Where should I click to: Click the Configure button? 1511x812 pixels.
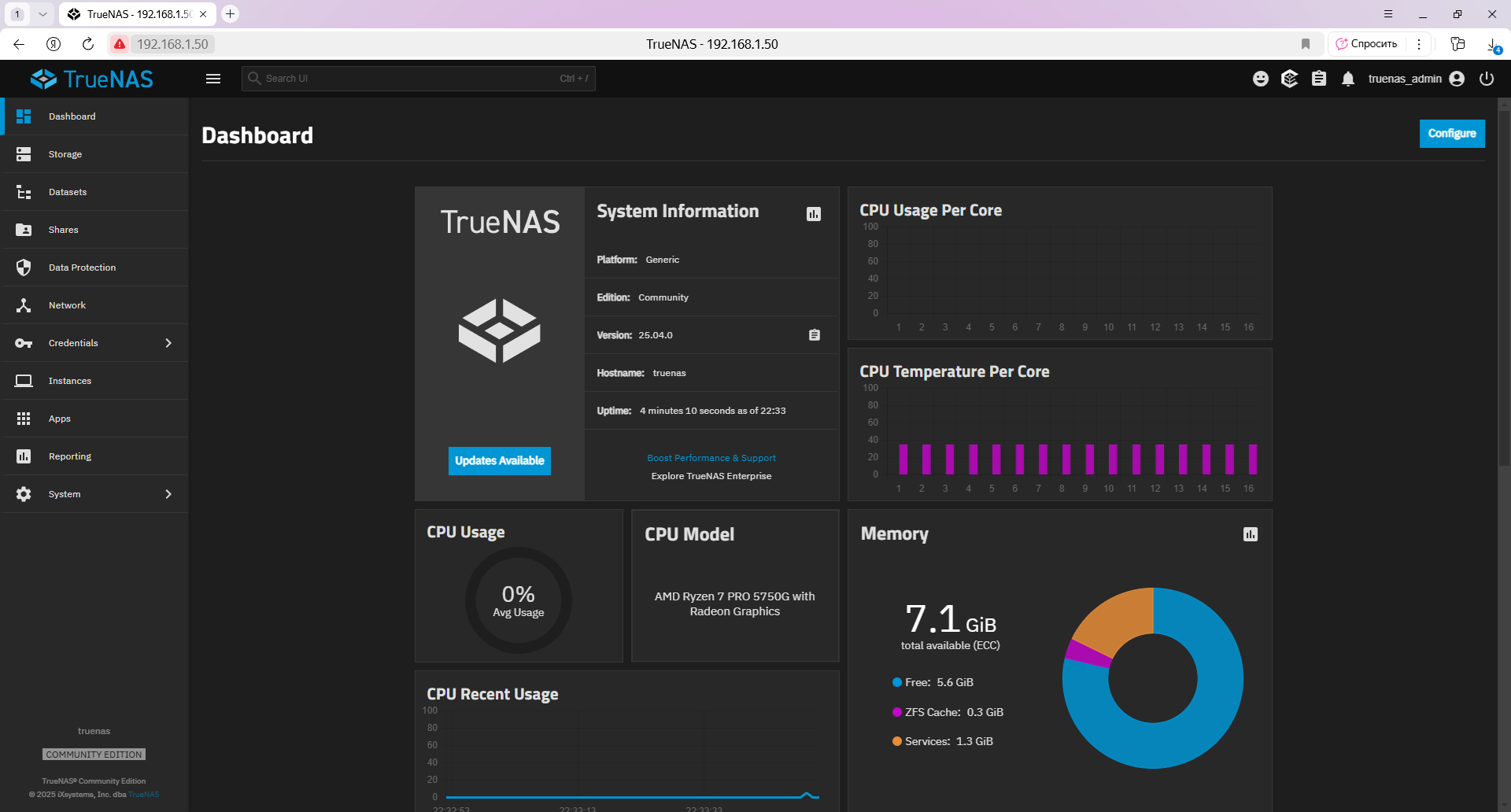[1452, 134]
